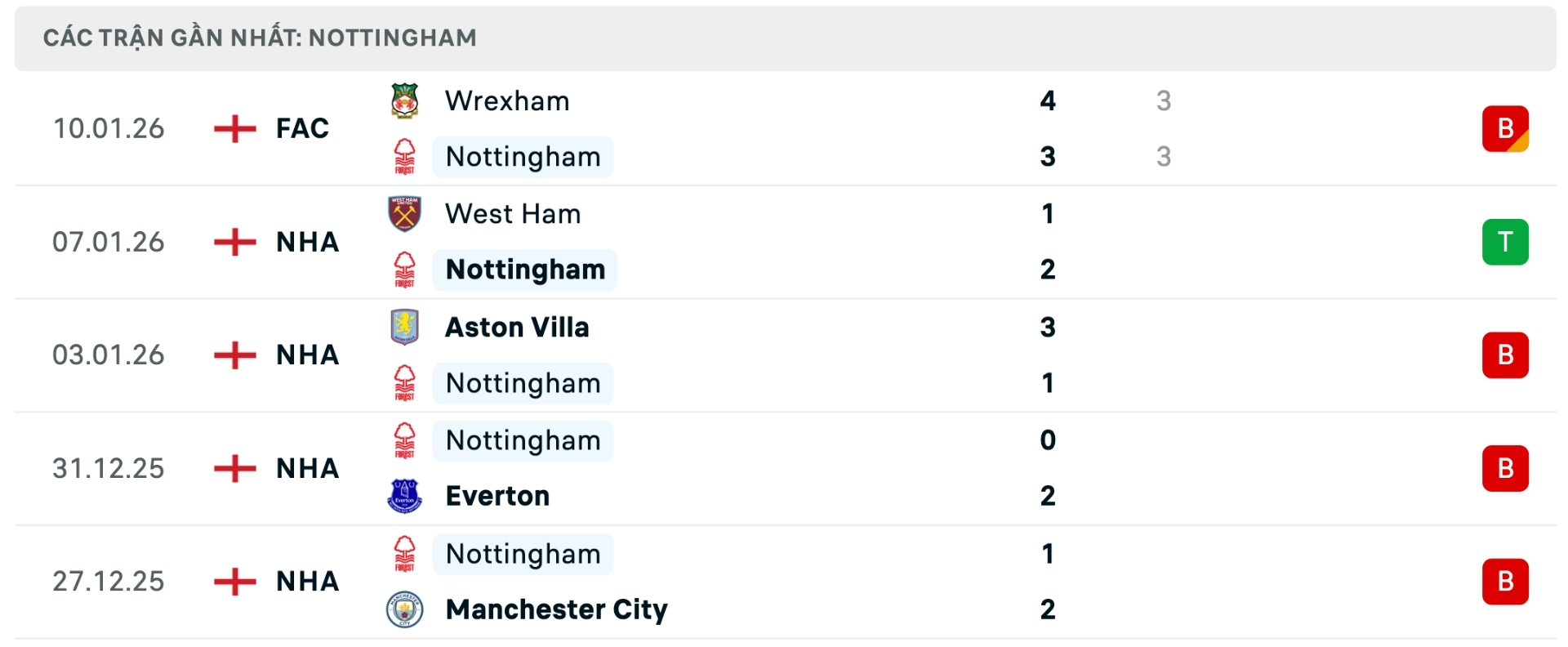Click B result badge for Everton match
Image resolution: width=1568 pixels, height=647 pixels.
(1505, 468)
